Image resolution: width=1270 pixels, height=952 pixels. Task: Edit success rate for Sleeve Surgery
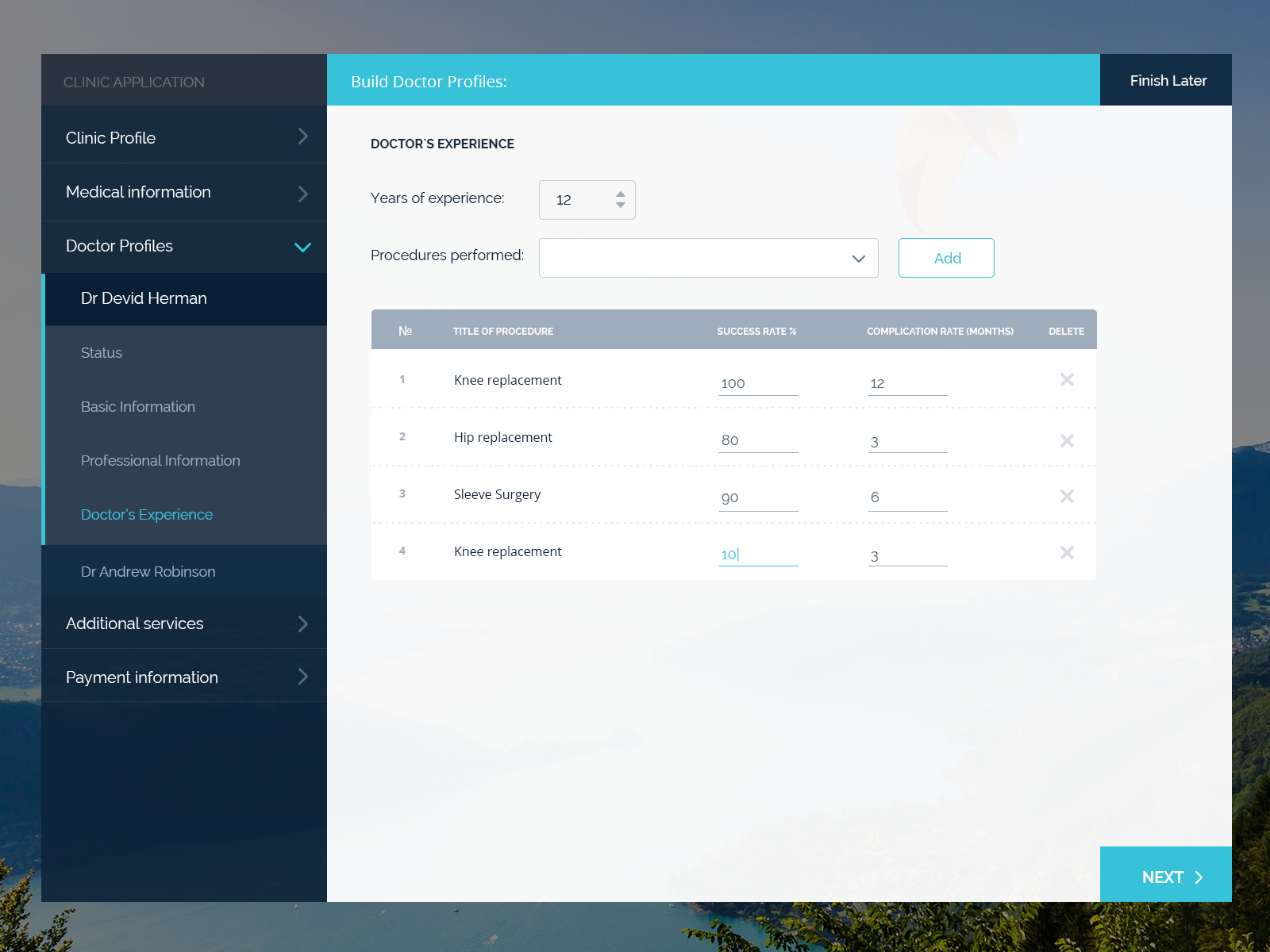pos(758,498)
